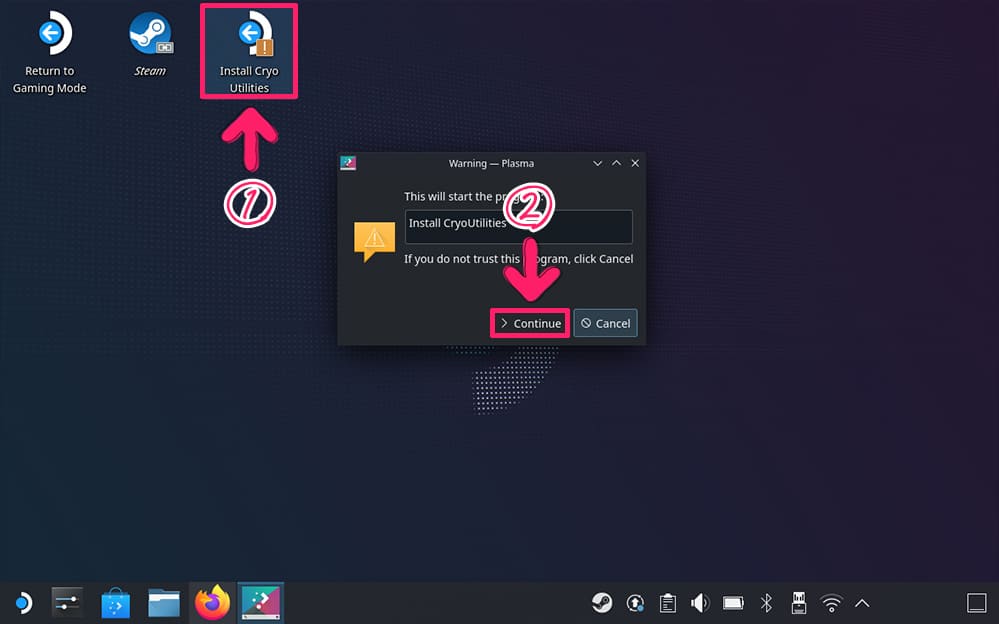Image resolution: width=999 pixels, height=624 pixels.
Task: Open the Dolphin file manager in the taskbar
Action: (164, 602)
